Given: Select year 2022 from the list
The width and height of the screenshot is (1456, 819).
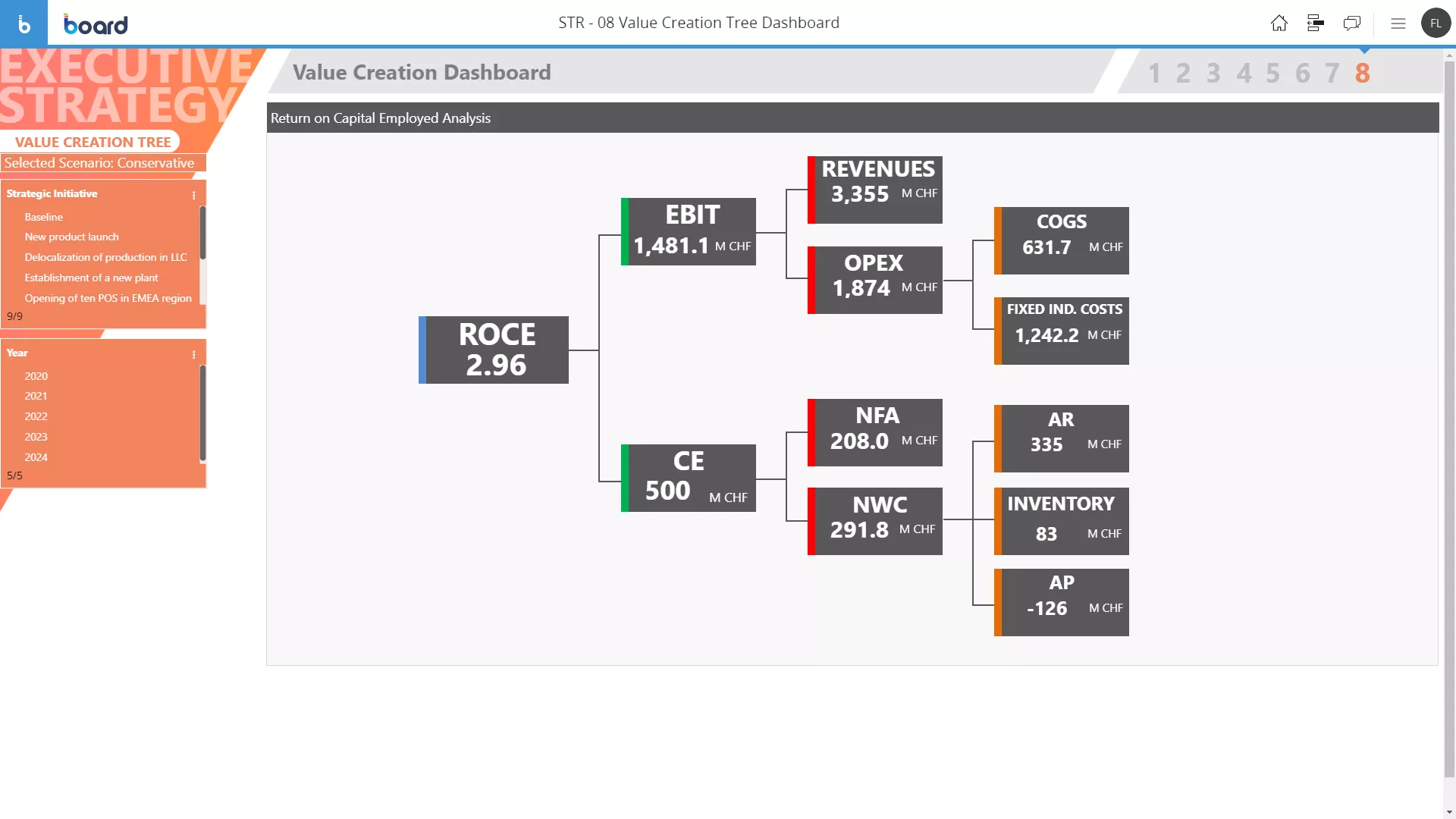Looking at the screenshot, I should [x=36, y=416].
